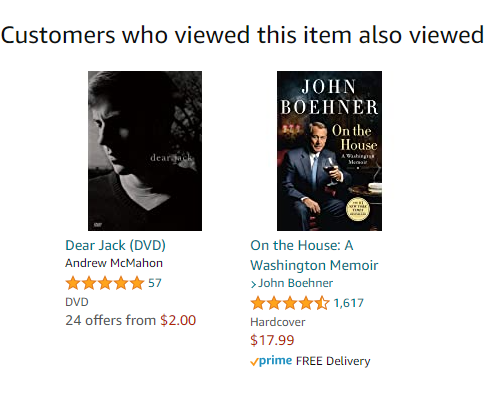Click the Customers who viewed this item heading
Viewport: 486px width, 396px height.
coord(242,35)
